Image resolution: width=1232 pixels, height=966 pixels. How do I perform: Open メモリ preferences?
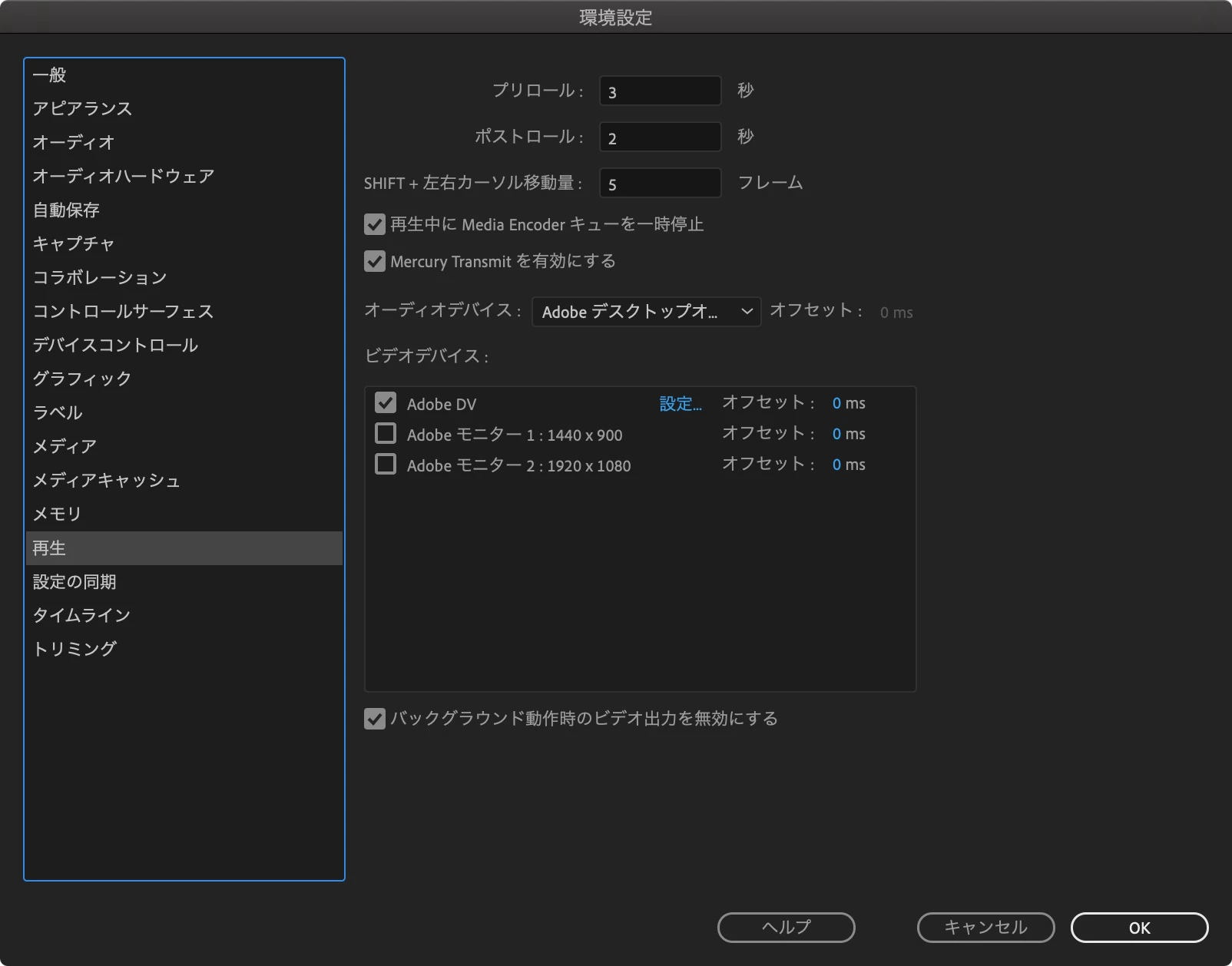[184, 514]
